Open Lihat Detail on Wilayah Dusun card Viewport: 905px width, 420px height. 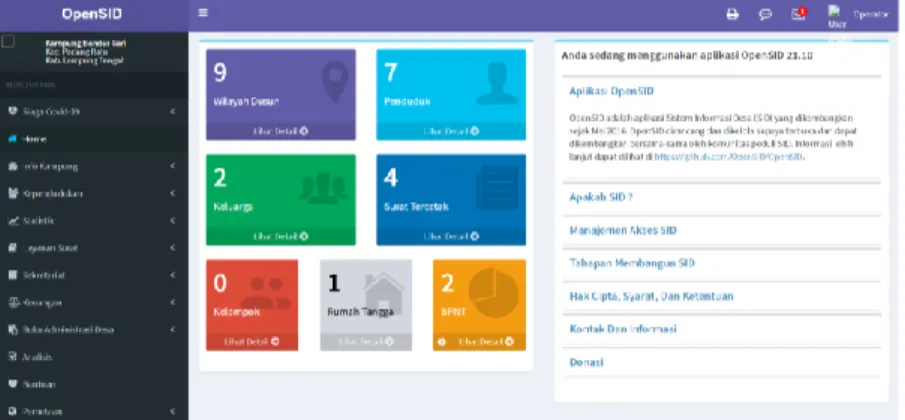(x=281, y=131)
